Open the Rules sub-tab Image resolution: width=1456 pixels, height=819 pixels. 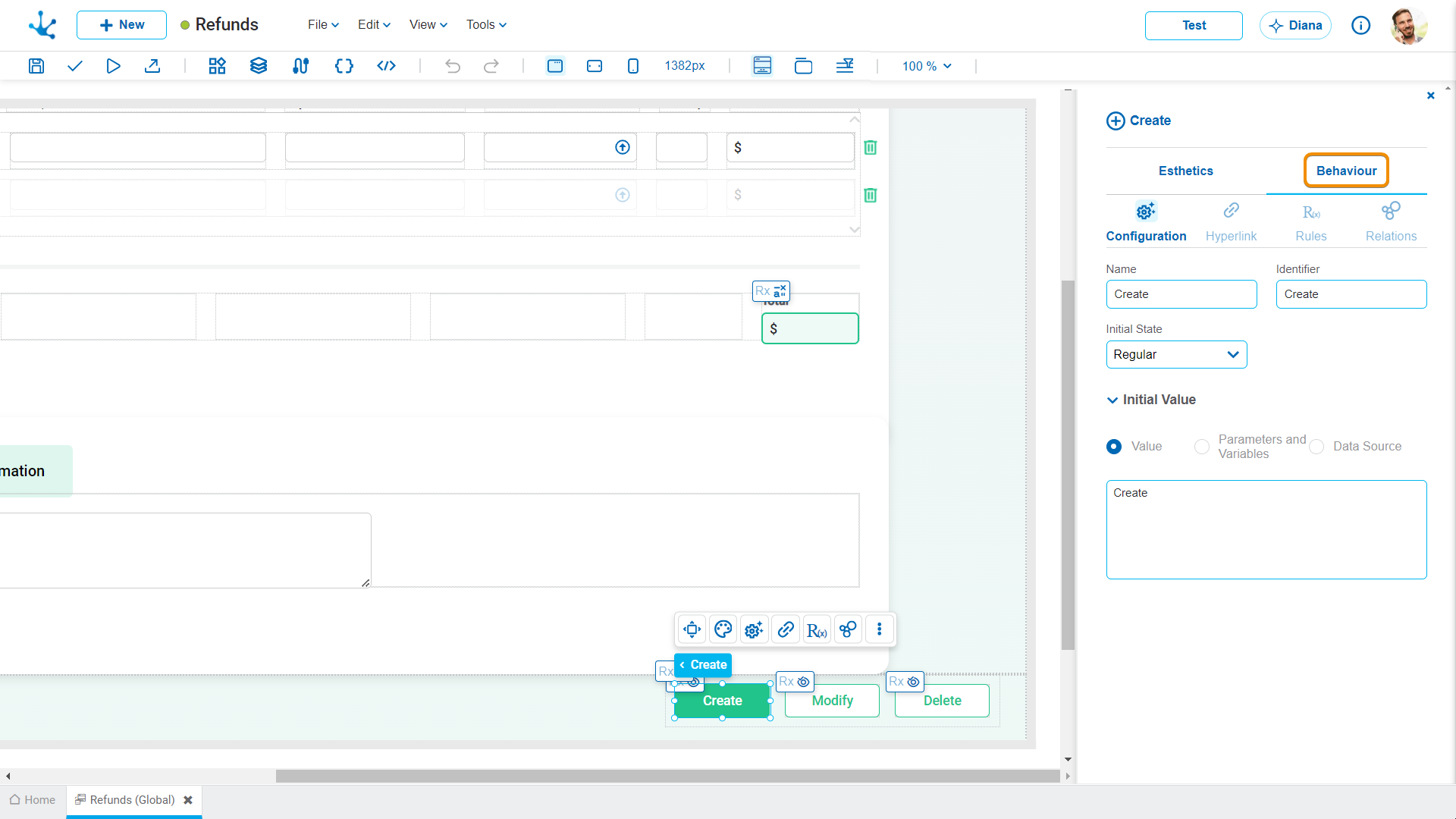(1311, 222)
